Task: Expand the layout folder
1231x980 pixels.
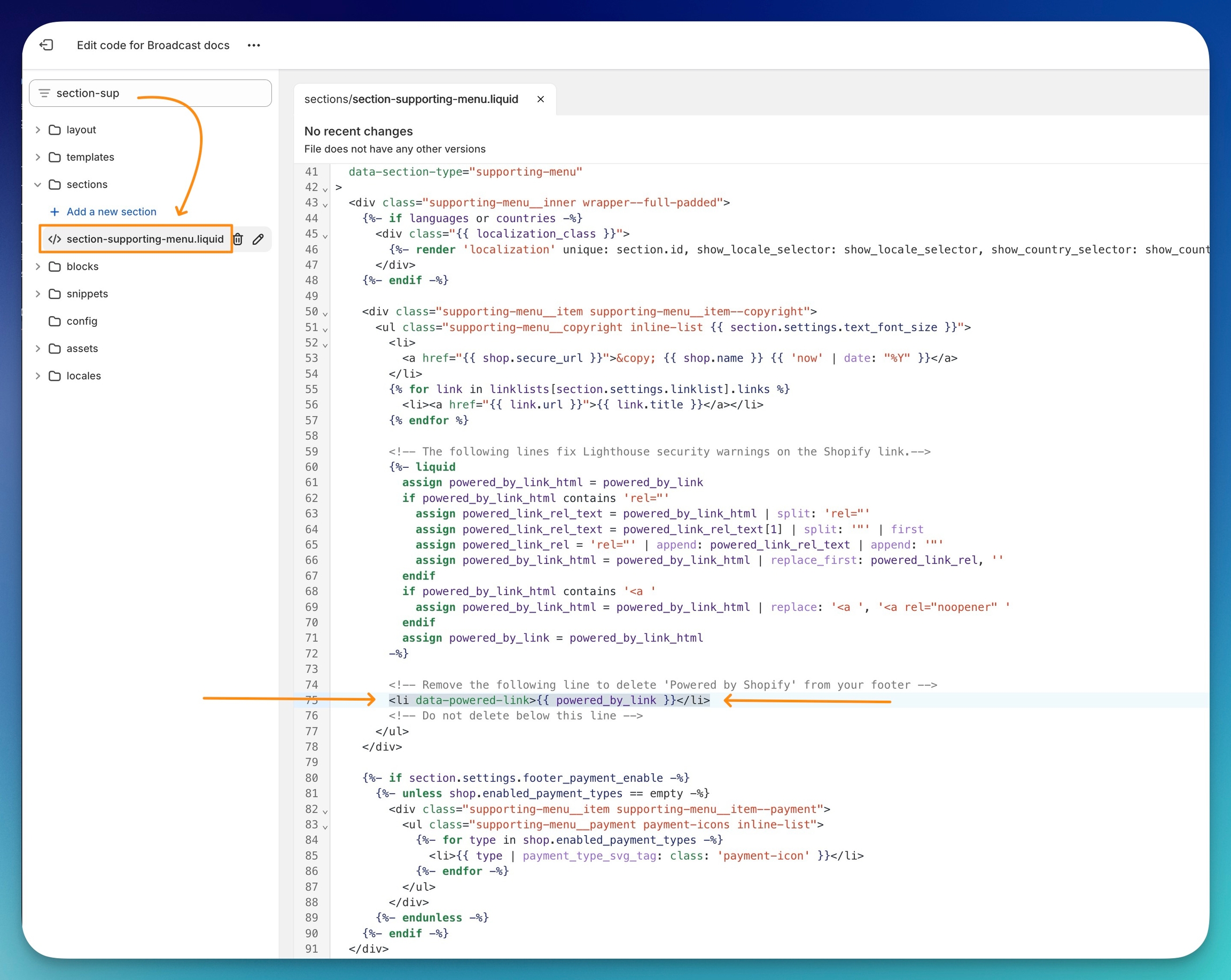Action: coord(38,130)
